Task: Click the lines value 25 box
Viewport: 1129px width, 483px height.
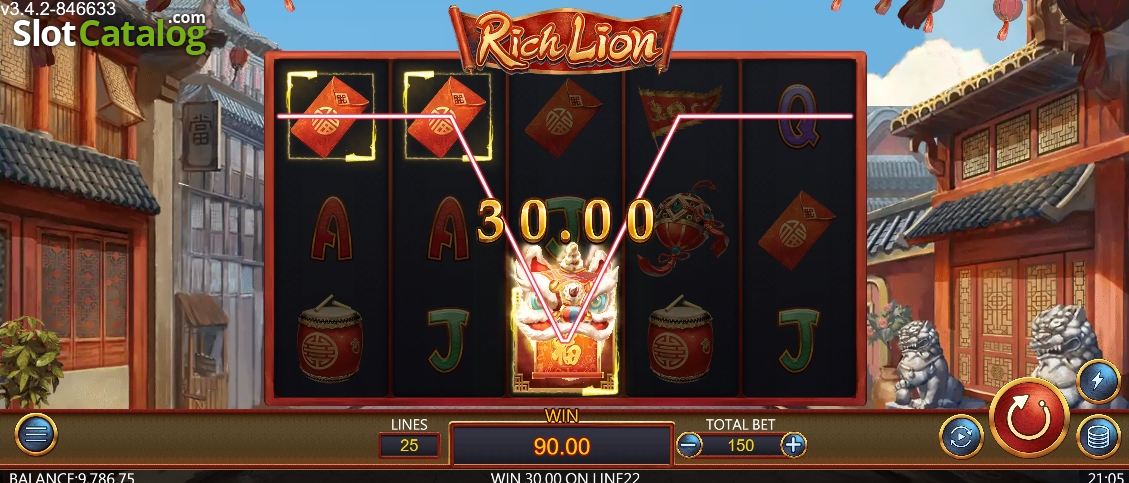Action: point(409,446)
